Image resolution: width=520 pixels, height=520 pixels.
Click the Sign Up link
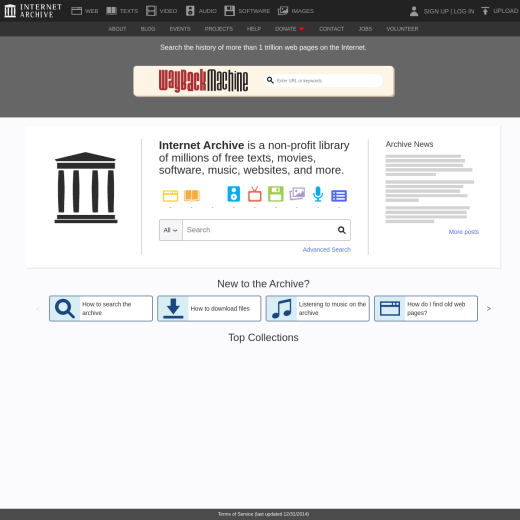pos(436,11)
